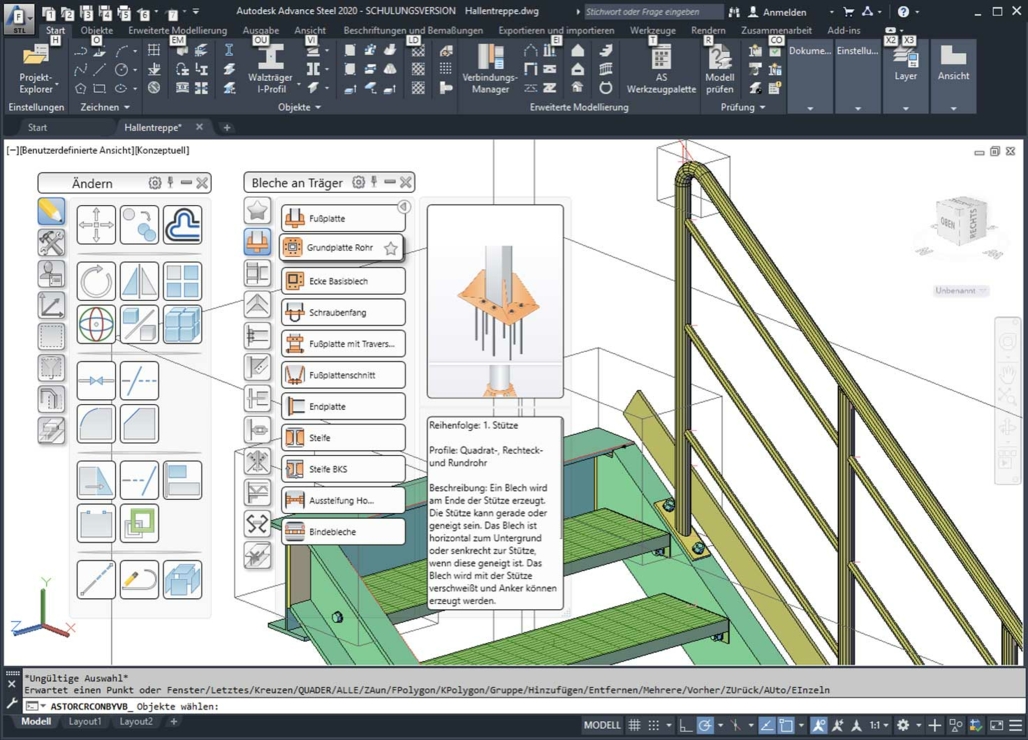
Task: Toggle the grid display in status bar
Action: [x=634, y=725]
